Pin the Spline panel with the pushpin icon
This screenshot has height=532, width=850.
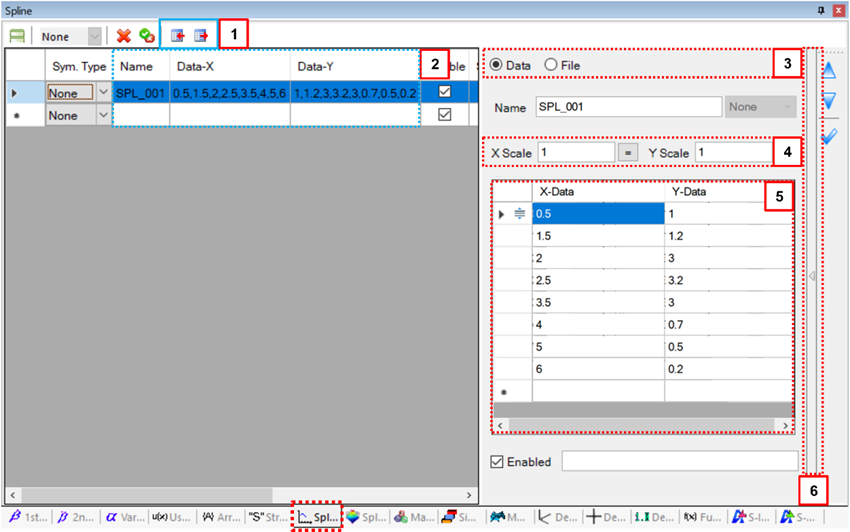(x=821, y=10)
